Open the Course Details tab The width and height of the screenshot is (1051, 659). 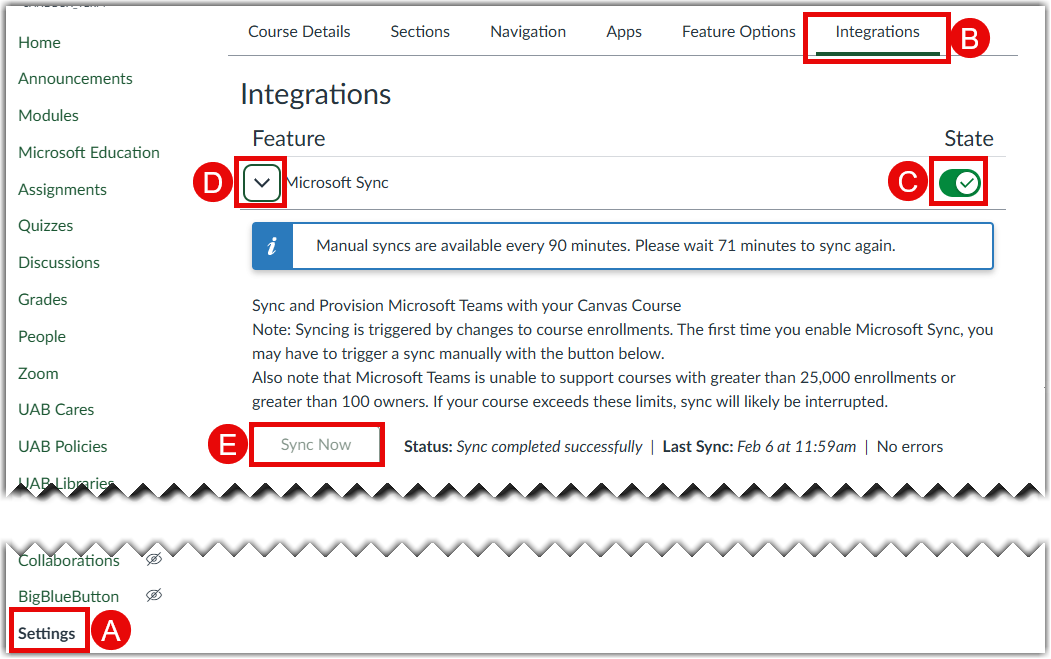[299, 32]
